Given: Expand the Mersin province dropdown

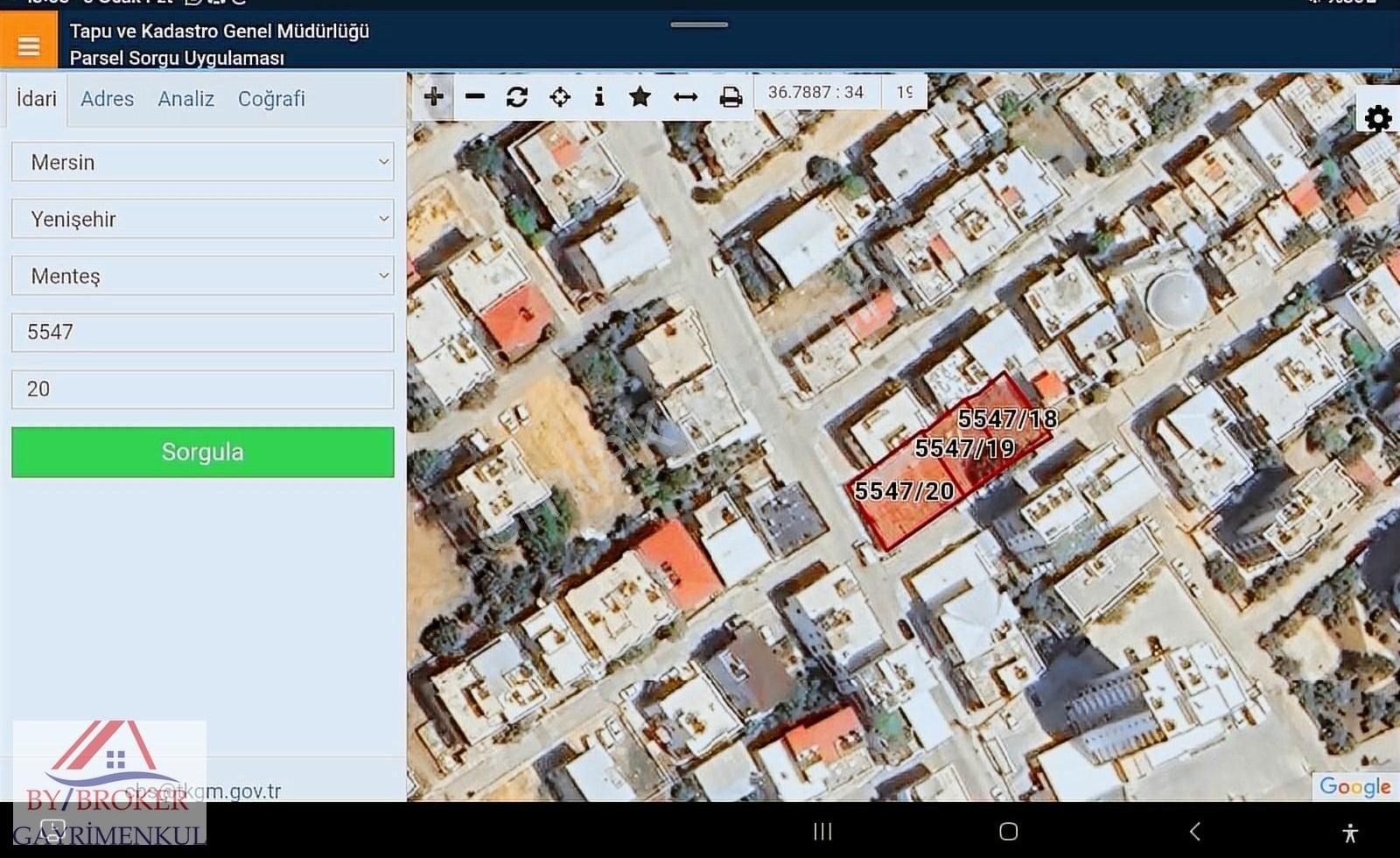Looking at the screenshot, I should [203, 162].
